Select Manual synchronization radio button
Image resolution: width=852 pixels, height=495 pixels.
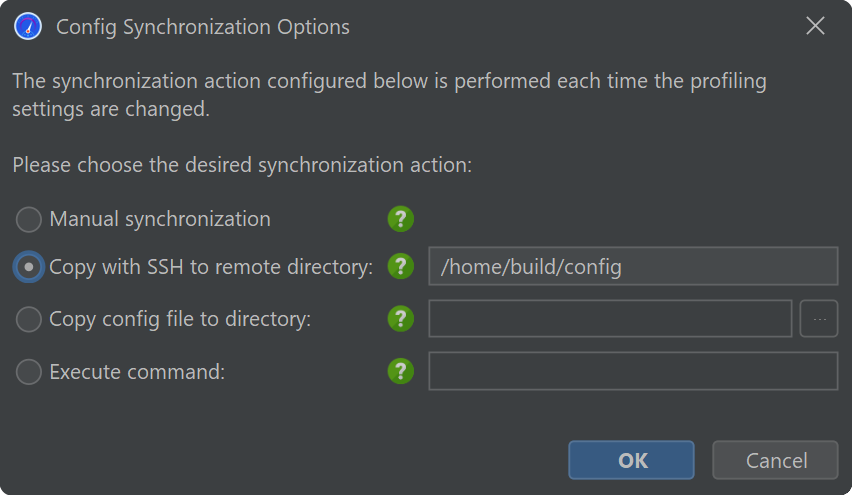28,220
